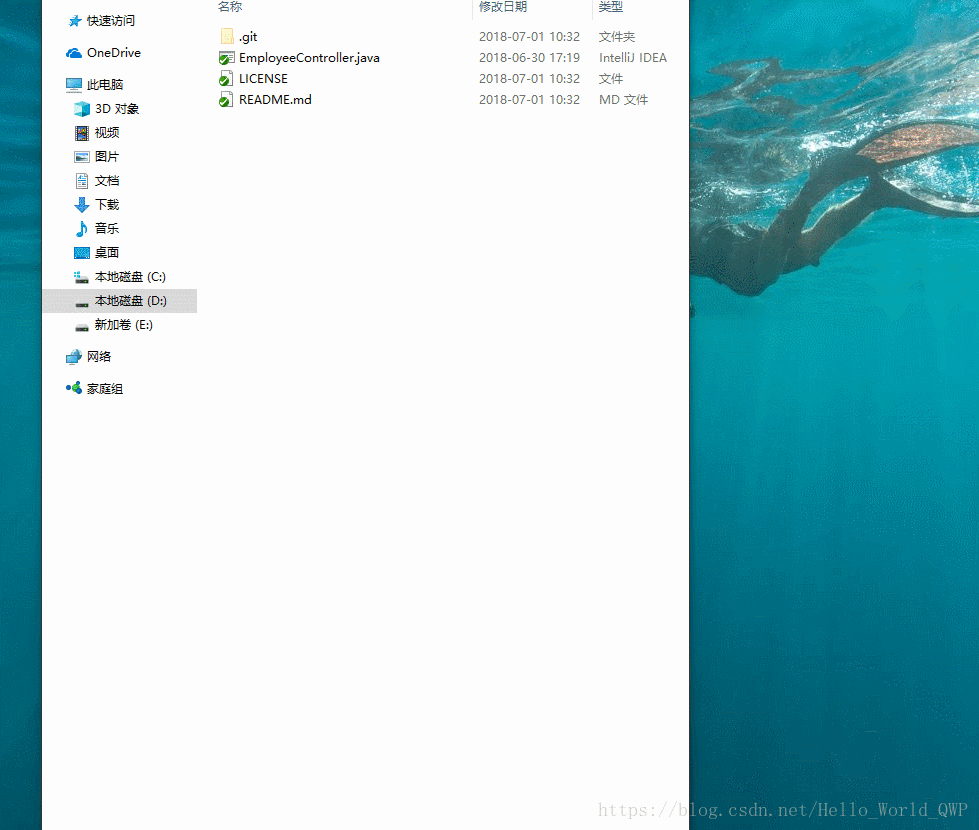Click the 文件夹 type cell
The height and width of the screenshot is (830, 979).
coord(617,37)
